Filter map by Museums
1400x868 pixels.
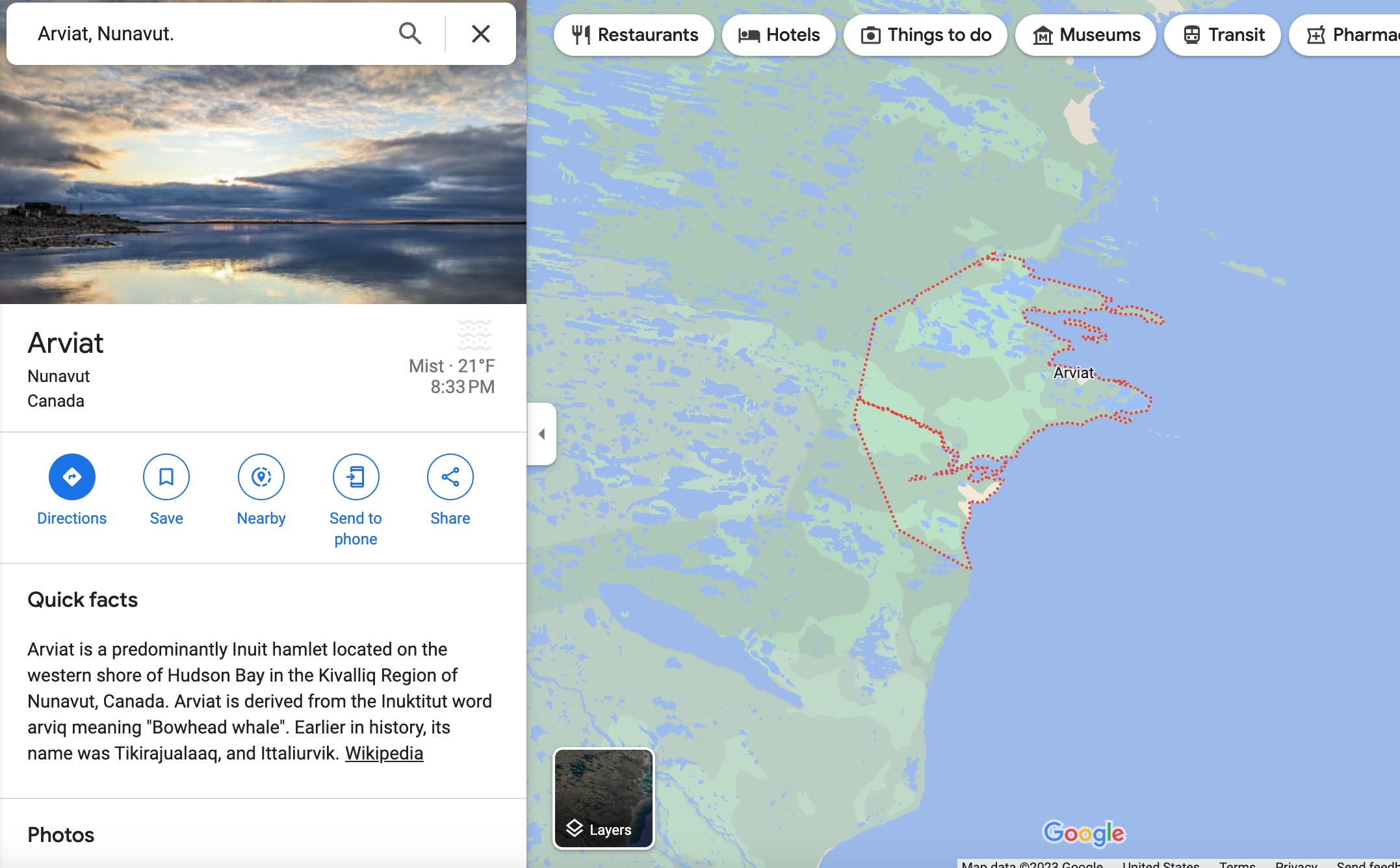click(x=1085, y=35)
